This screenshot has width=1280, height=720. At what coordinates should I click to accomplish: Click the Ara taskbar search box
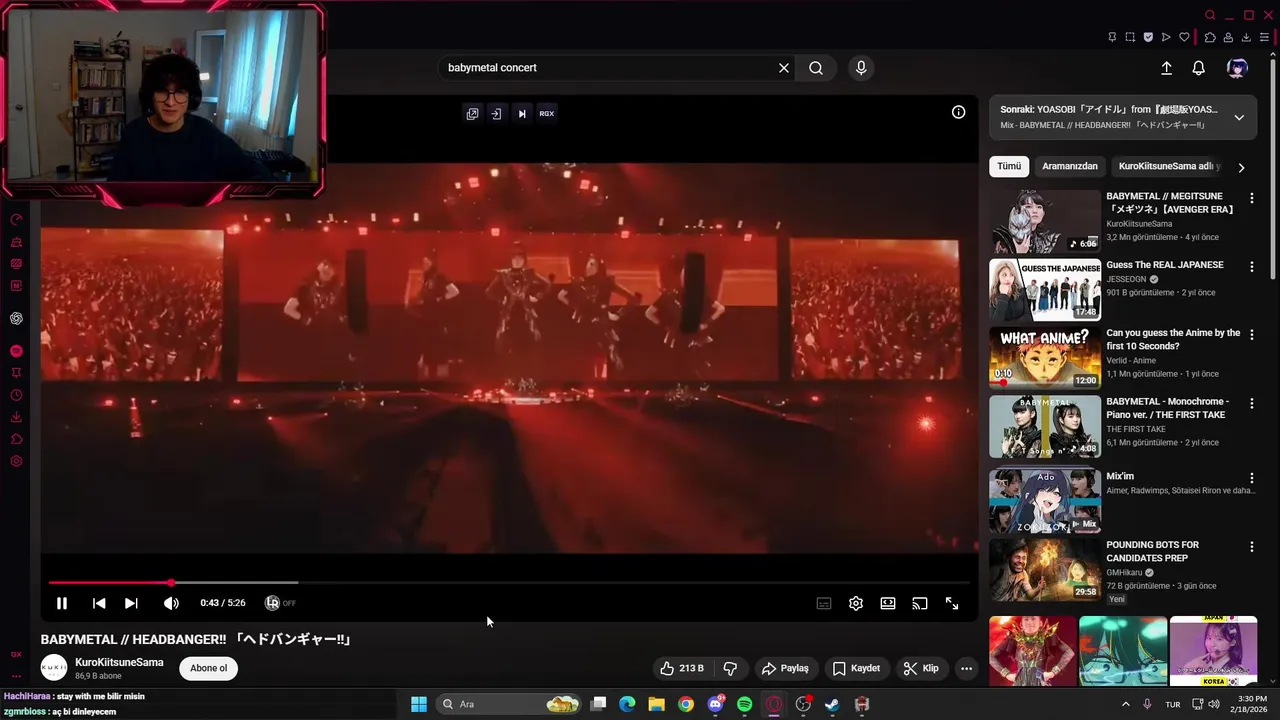coord(510,704)
